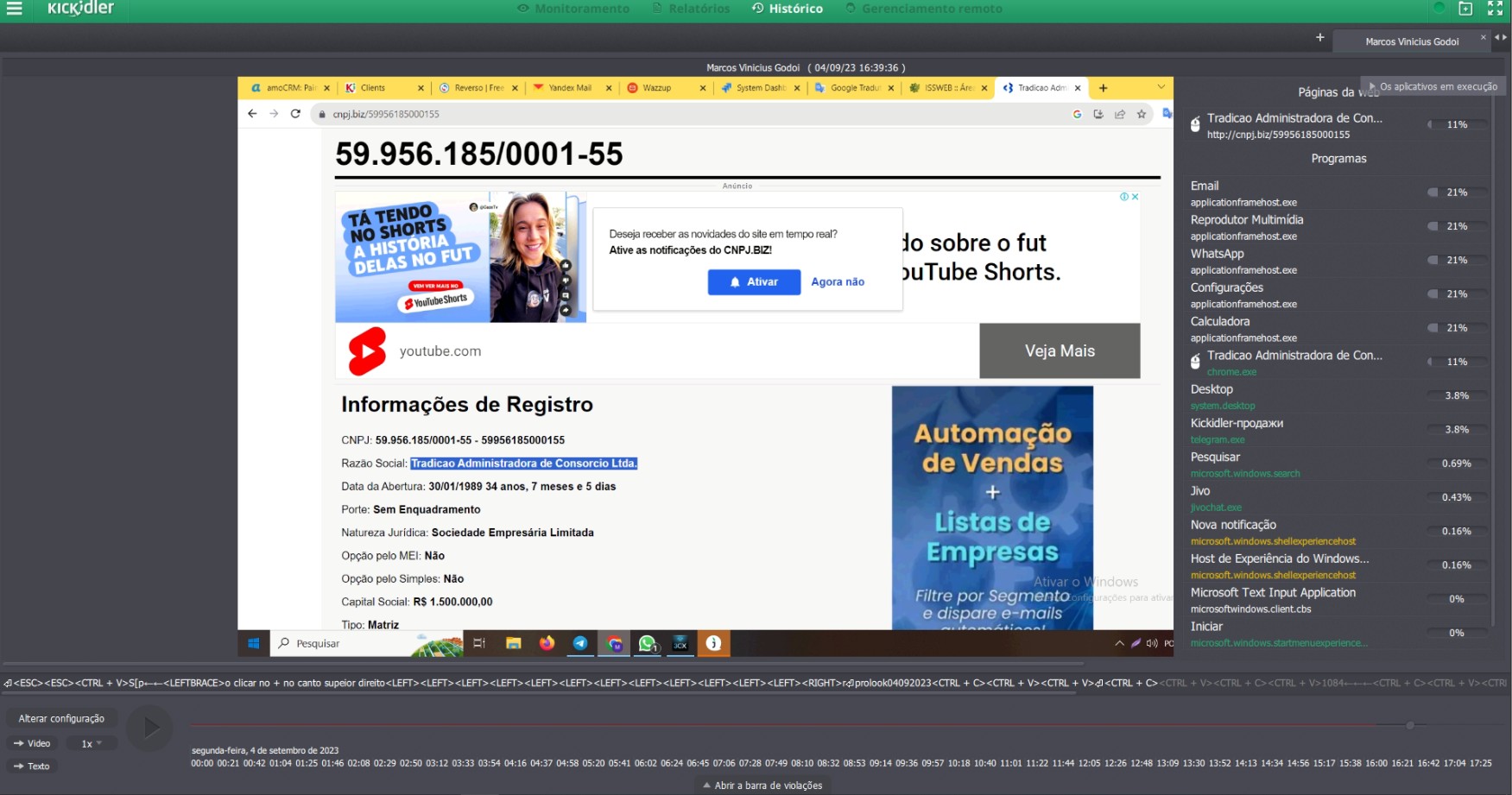Image resolution: width=1512 pixels, height=795 pixels.
Task: Click the Texto mode button
Action: 32,767
